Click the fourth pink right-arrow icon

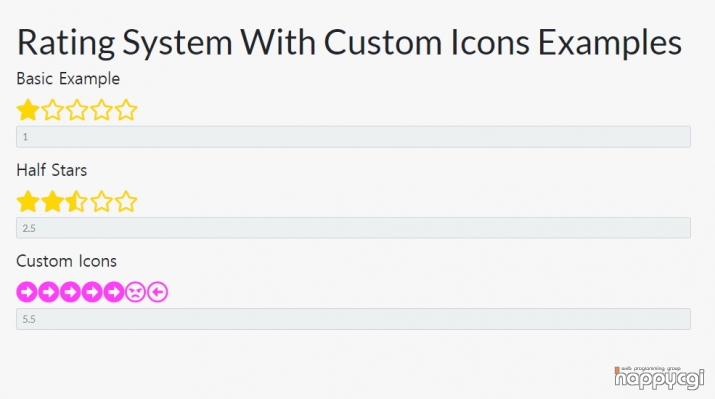(x=92, y=292)
